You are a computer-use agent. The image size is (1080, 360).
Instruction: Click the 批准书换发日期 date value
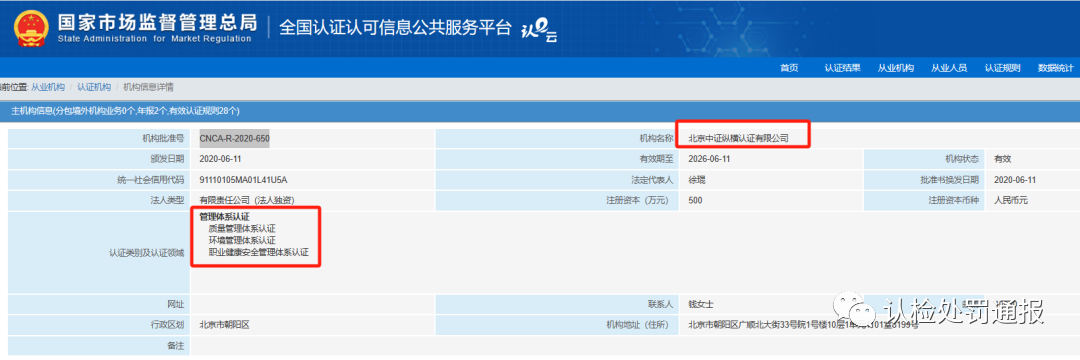click(x=1015, y=180)
